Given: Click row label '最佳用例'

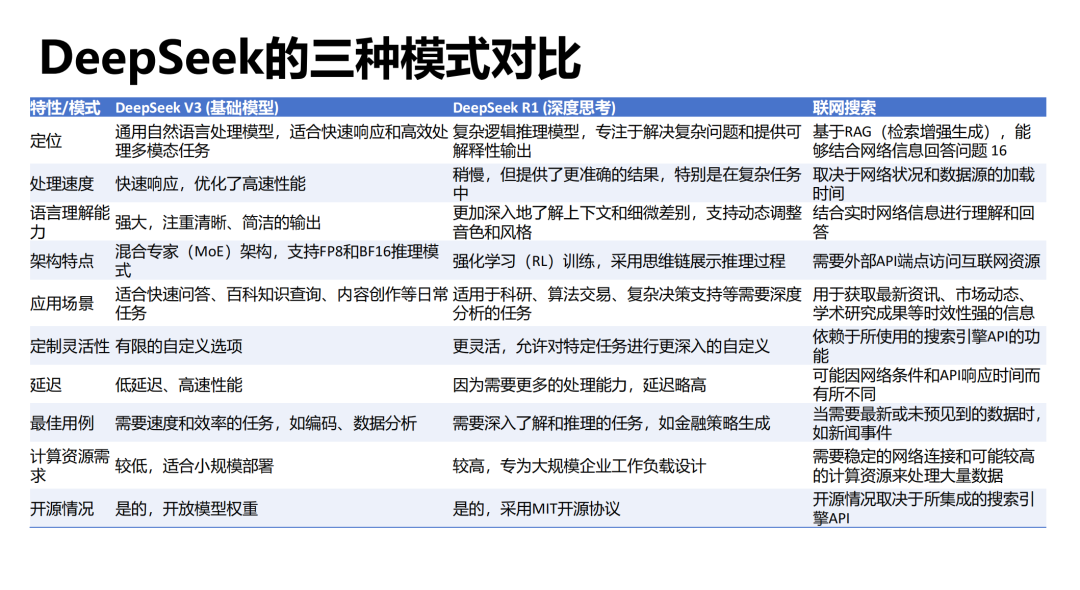Looking at the screenshot, I should click(x=61, y=423).
